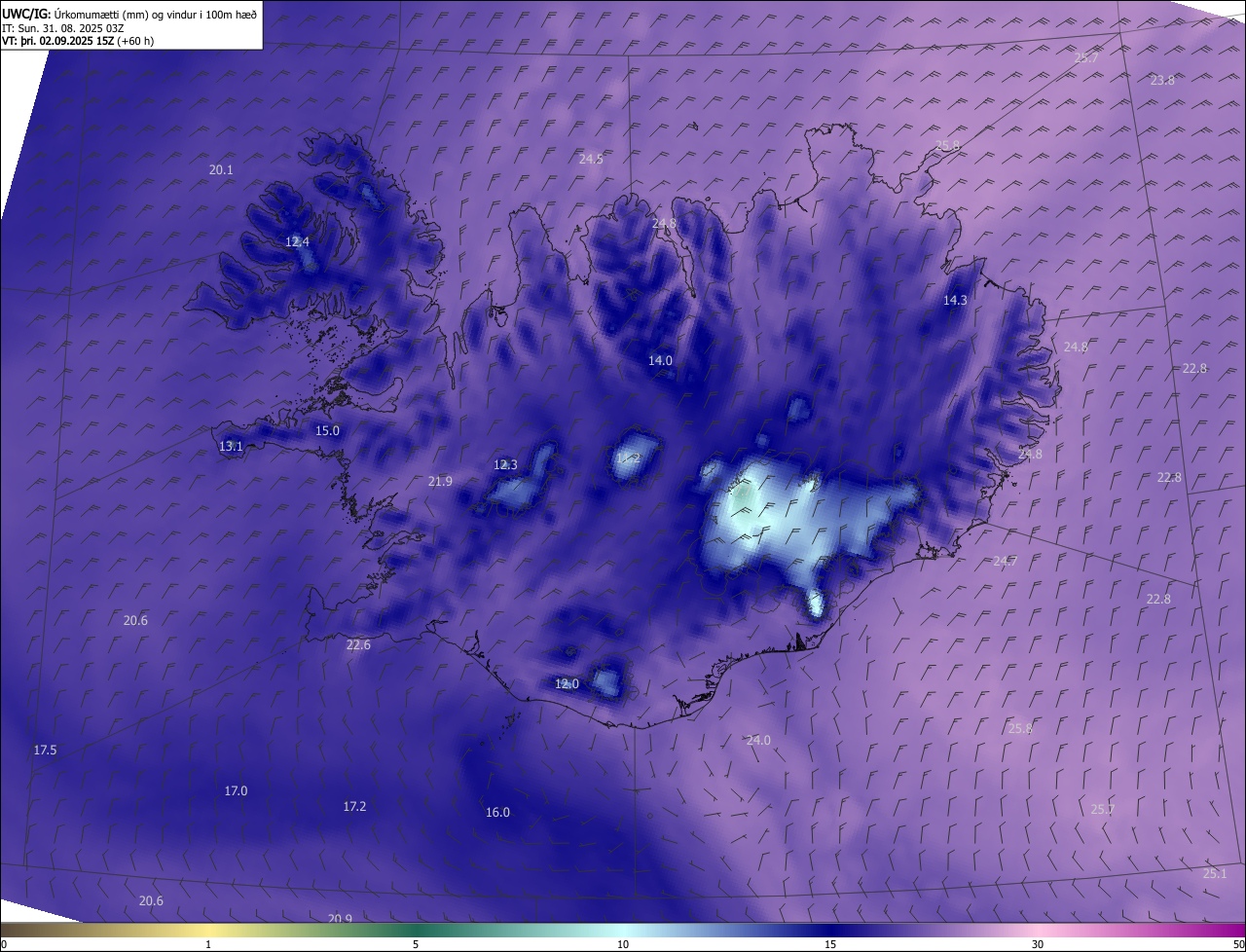Click the 15.0 map label
The width and height of the screenshot is (1246, 952).
tap(327, 430)
